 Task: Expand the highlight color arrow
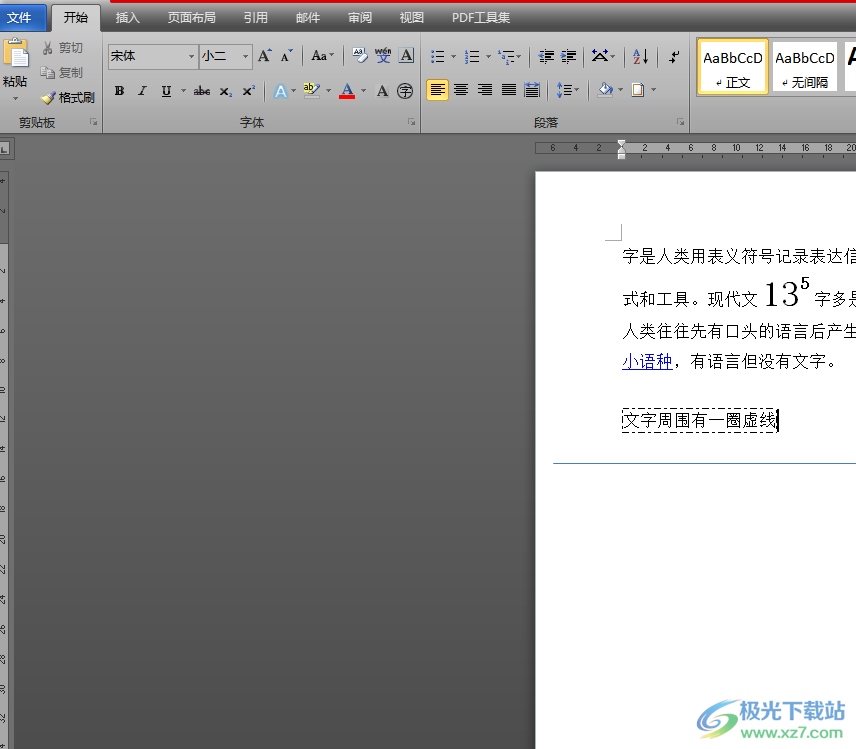click(x=328, y=91)
